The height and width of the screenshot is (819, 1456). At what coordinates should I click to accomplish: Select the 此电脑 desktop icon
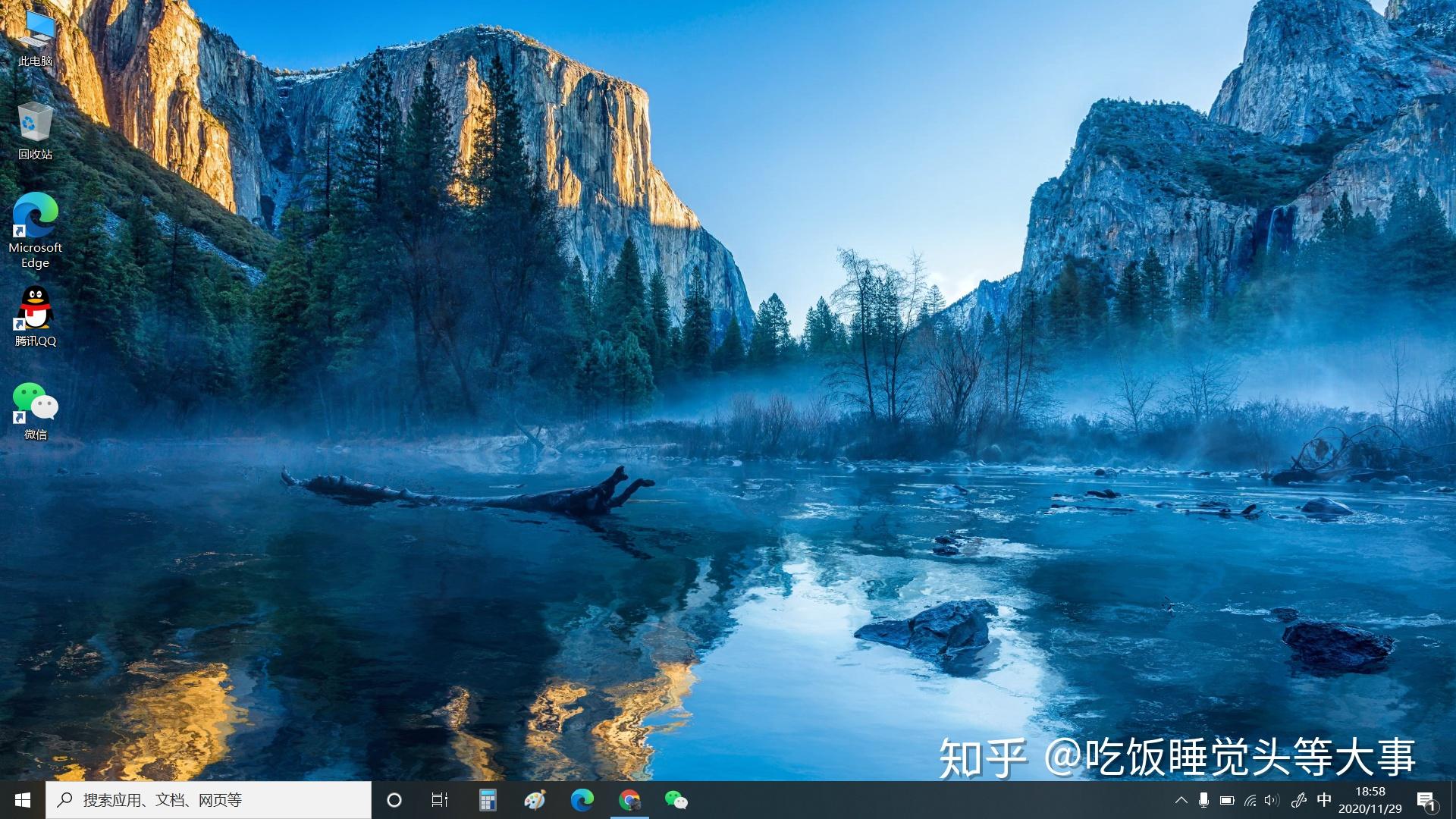(x=35, y=38)
